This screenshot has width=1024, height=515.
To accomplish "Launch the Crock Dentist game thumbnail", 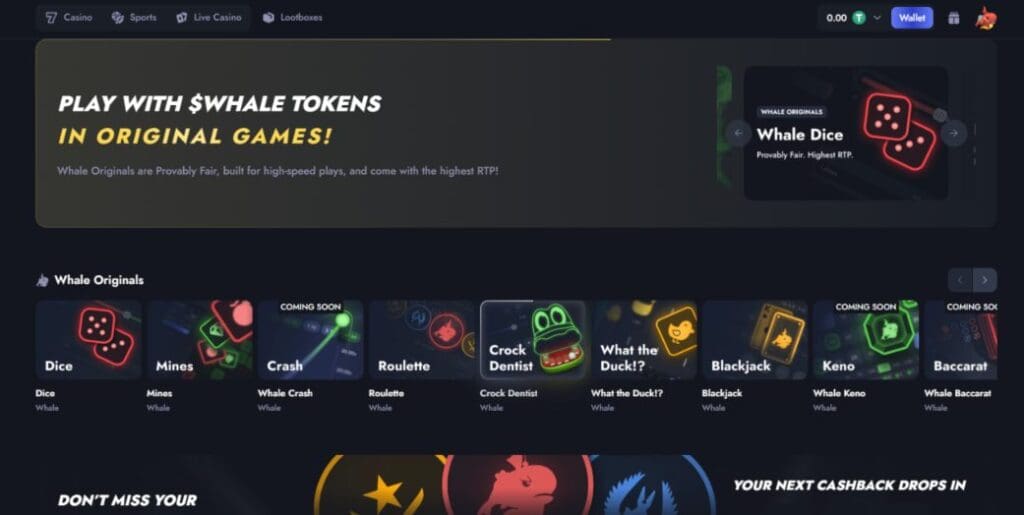I will [x=532, y=339].
